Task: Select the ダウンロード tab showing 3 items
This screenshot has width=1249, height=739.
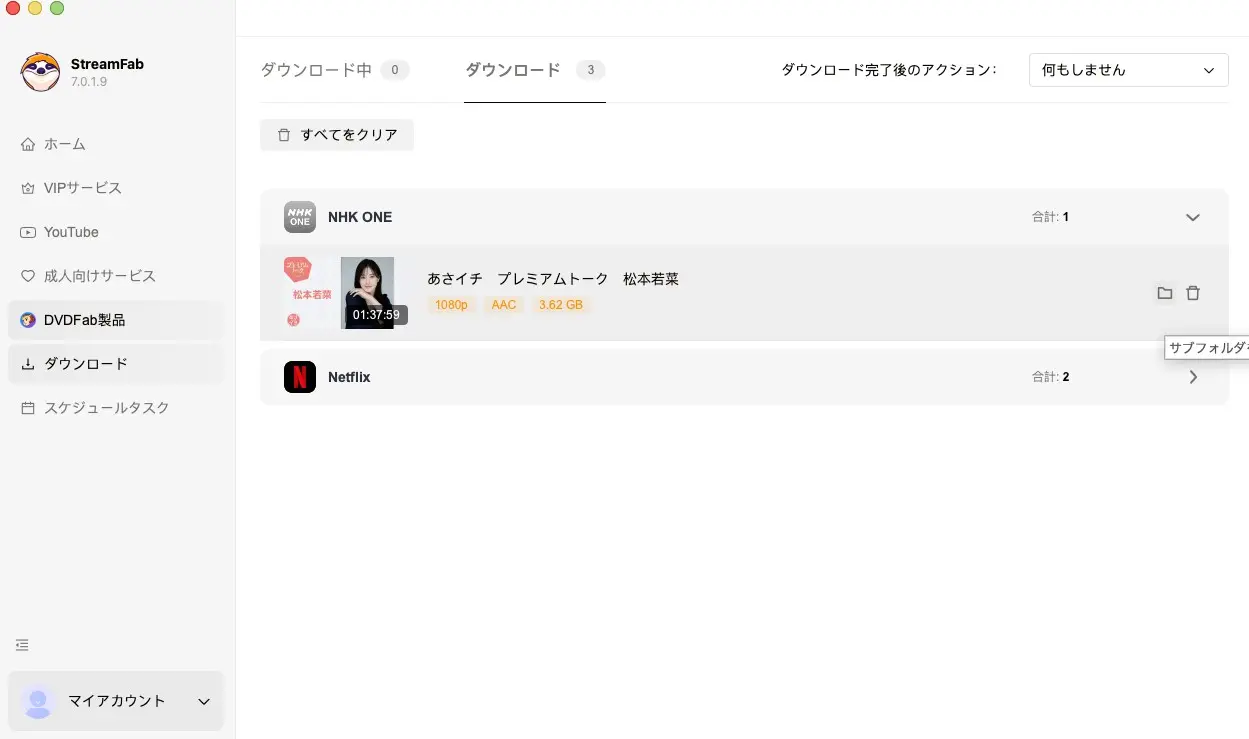Action: (535, 70)
